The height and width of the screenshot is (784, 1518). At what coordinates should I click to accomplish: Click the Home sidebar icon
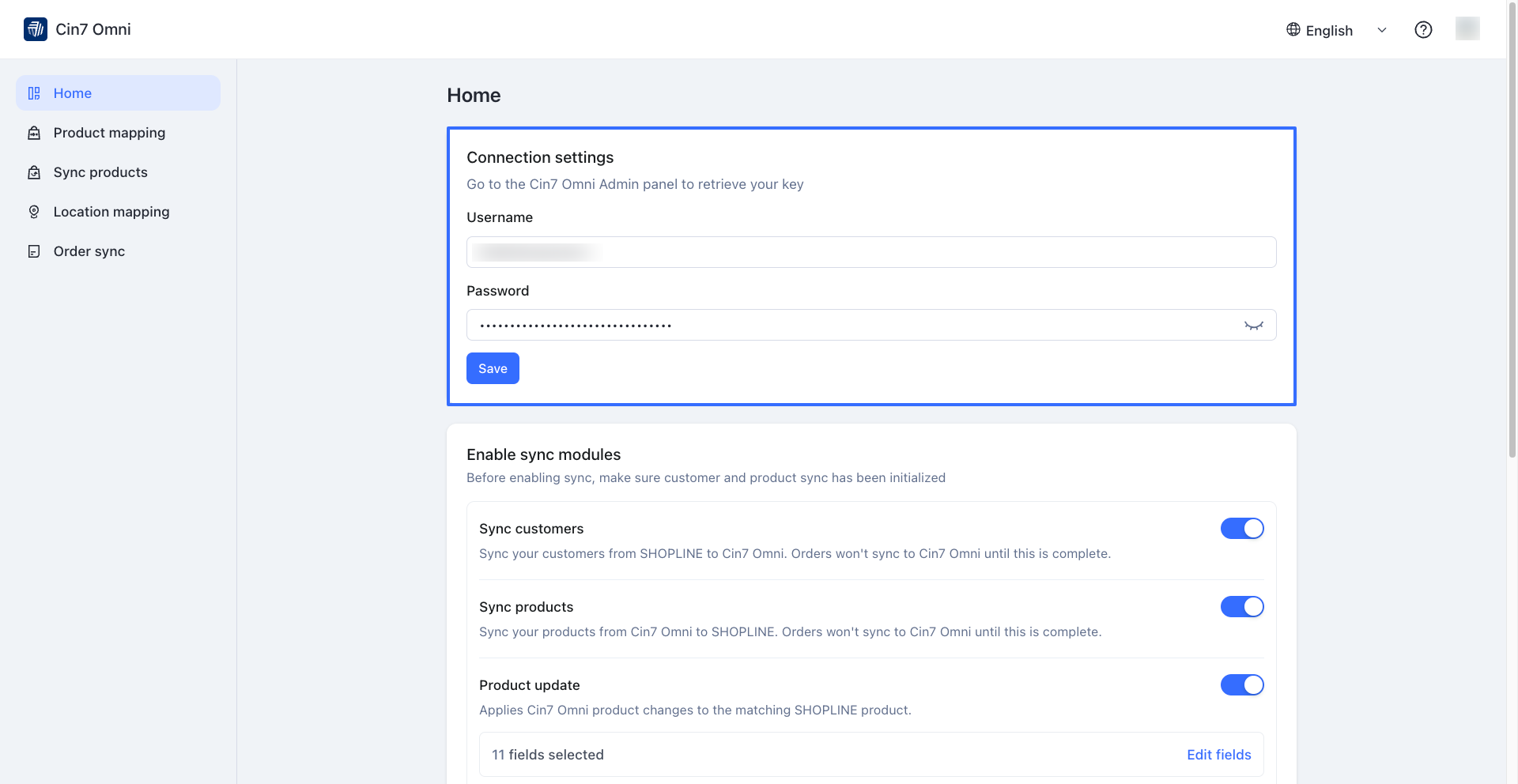(x=34, y=93)
